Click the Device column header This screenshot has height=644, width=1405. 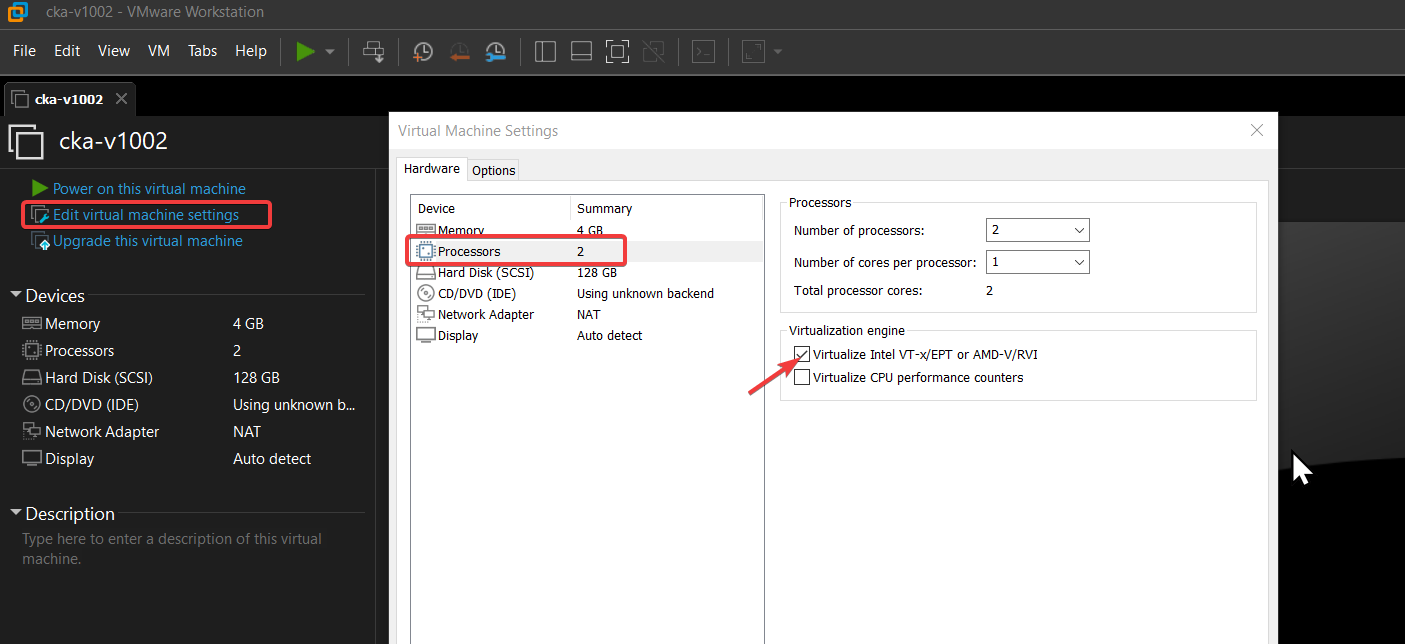coord(491,208)
